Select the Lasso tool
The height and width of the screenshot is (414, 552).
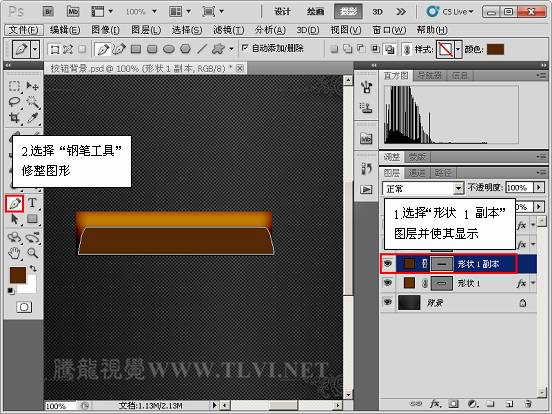click(14, 102)
